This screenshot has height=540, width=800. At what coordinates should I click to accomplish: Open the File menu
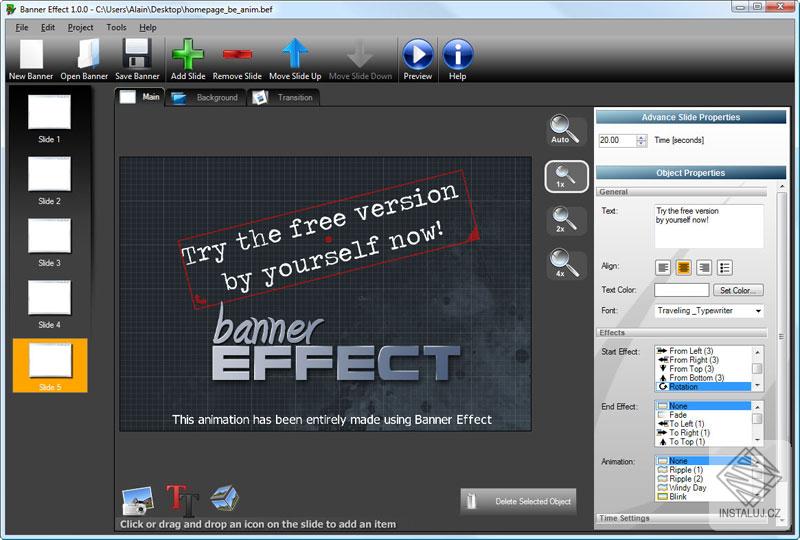tap(22, 28)
